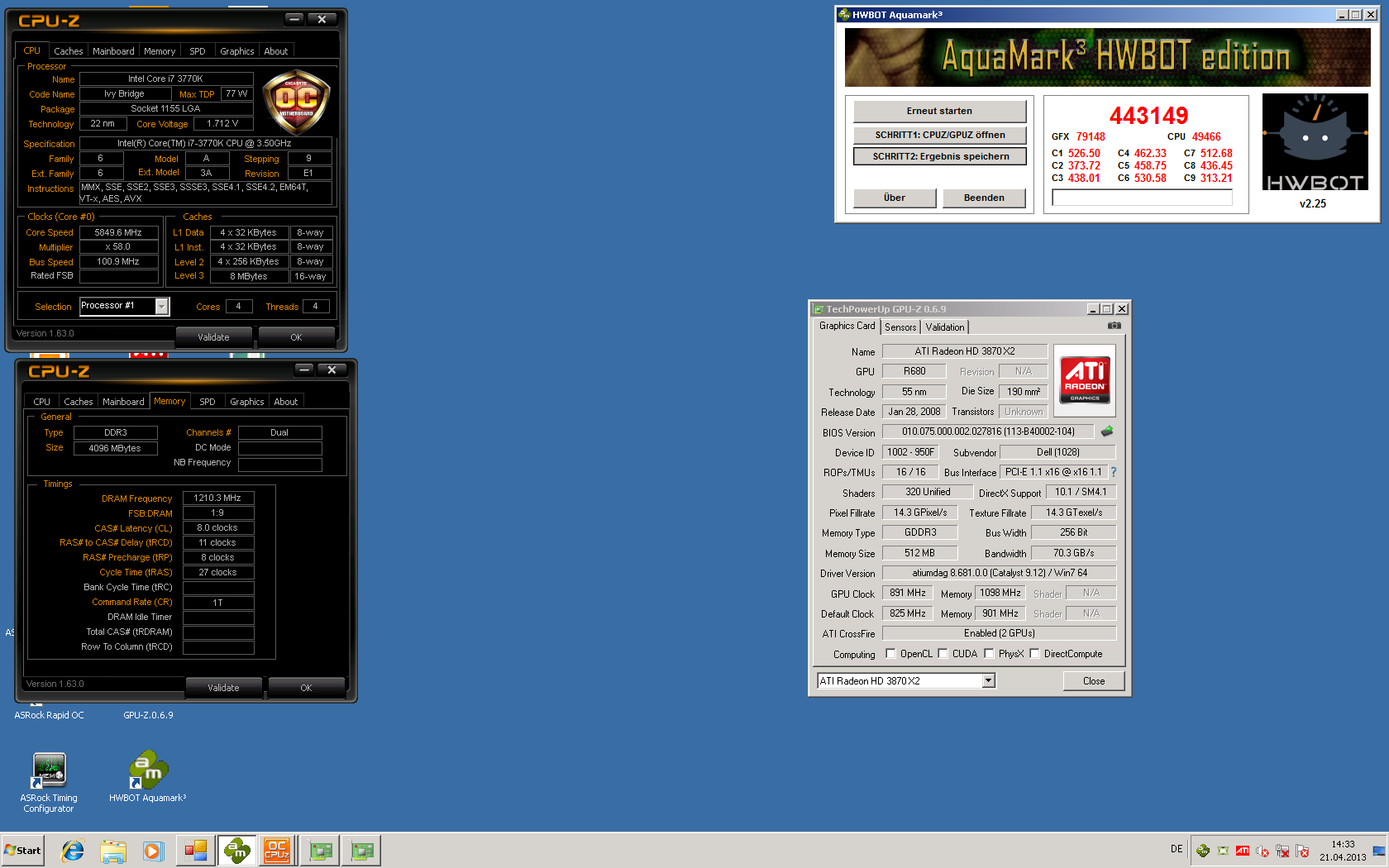Click OK in the top CPU-Z window
Image resolution: width=1389 pixels, height=868 pixels.
(296, 337)
